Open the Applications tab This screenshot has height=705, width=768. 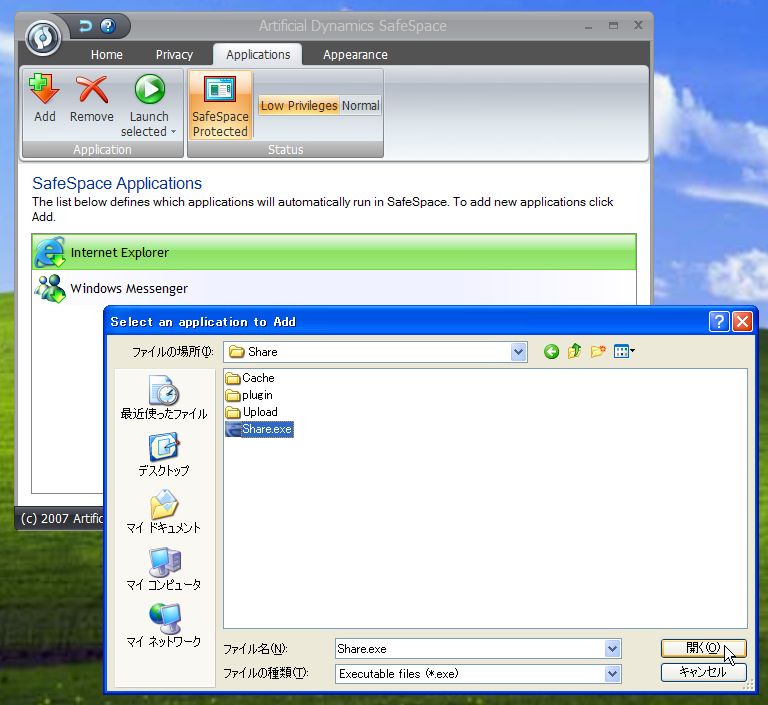pyautogui.click(x=258, y=54)
